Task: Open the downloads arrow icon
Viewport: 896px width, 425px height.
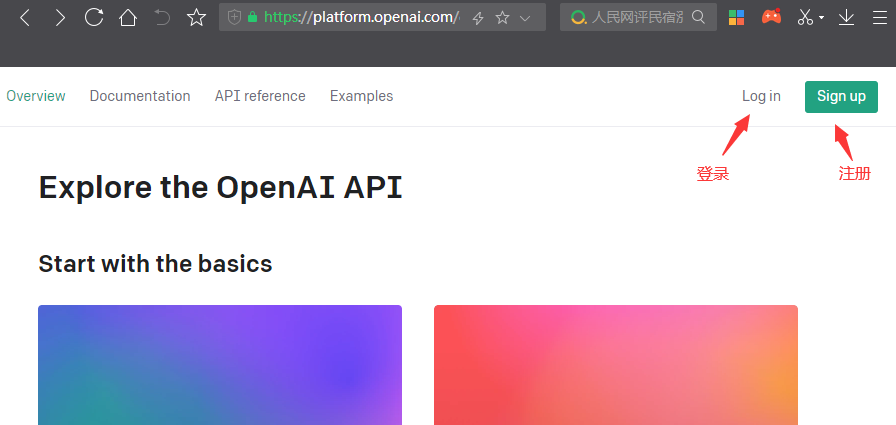Action: pos(846,18)
